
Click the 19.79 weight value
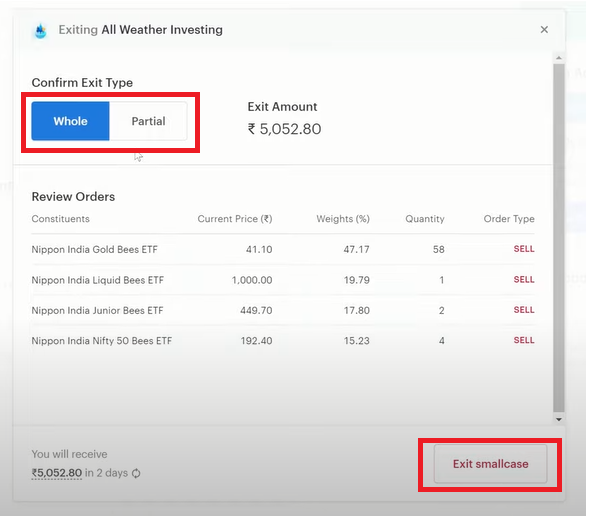[x=356, y=280]
